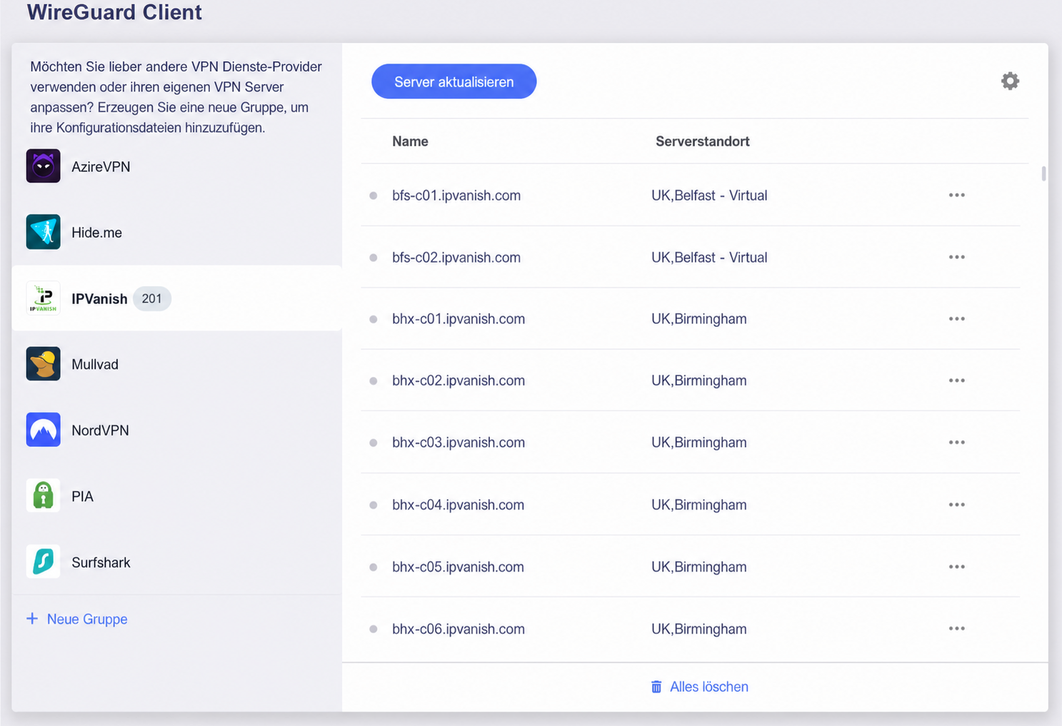
Task: Open three-dot menu for bfs-c02.ipvanish.com
Action: click(956, 257)
